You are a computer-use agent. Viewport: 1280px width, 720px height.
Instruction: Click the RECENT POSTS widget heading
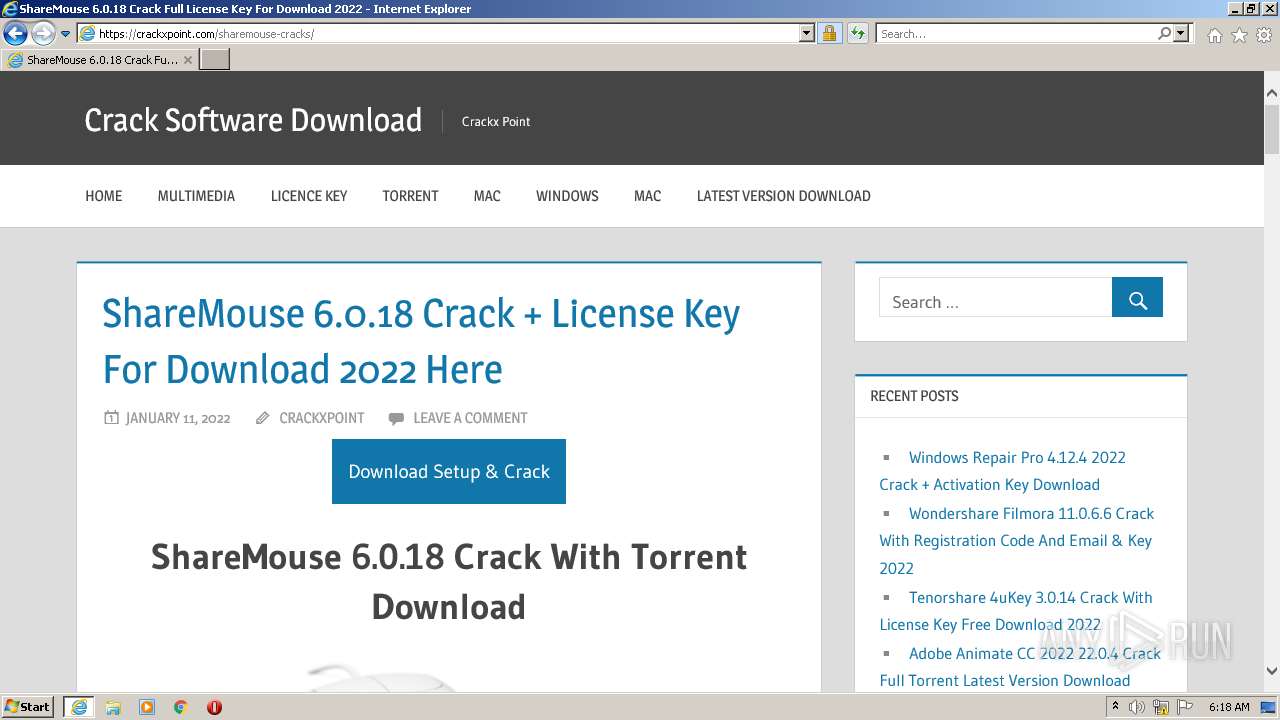pos(914,396)
